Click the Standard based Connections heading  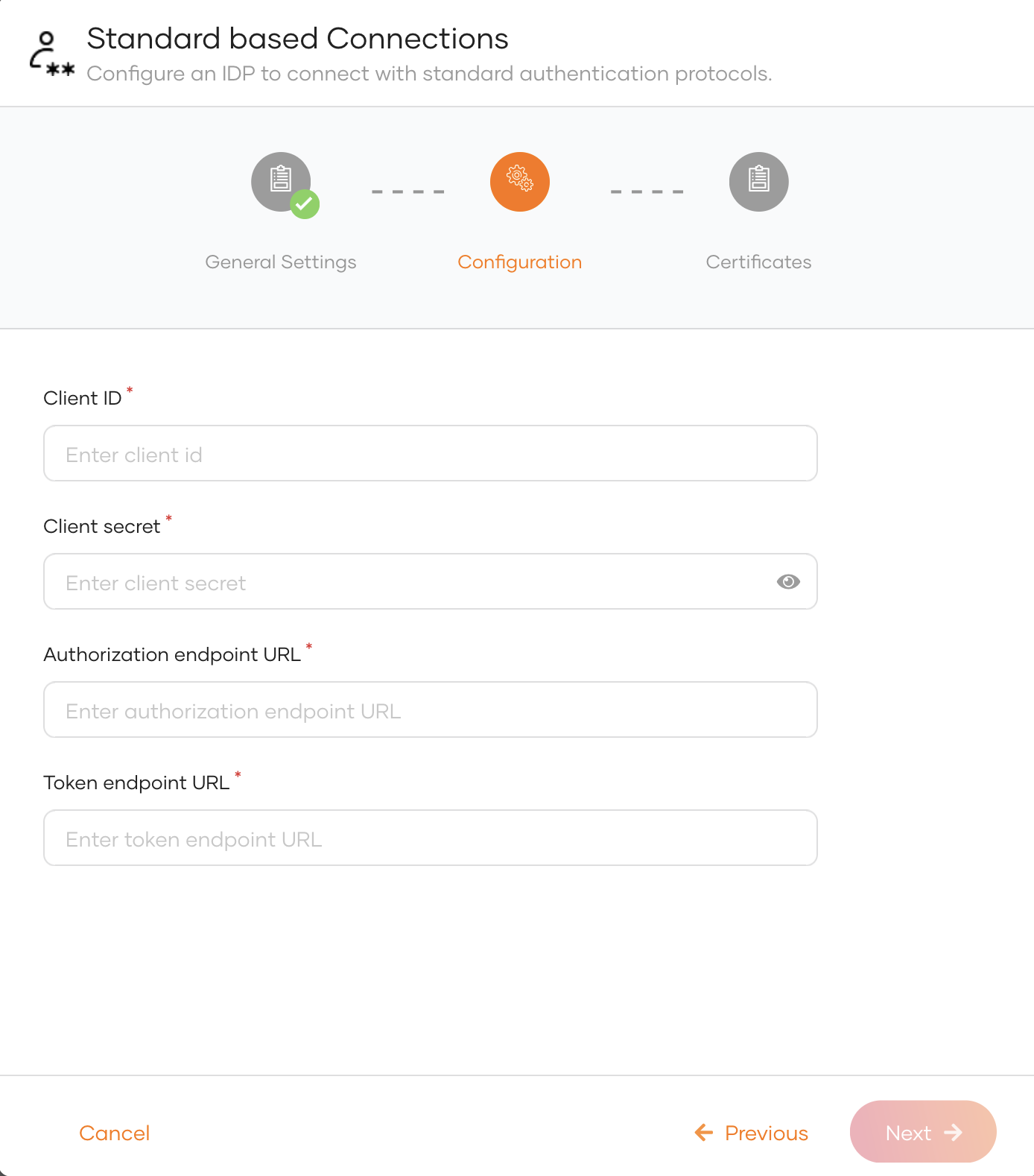coord(297,39)
